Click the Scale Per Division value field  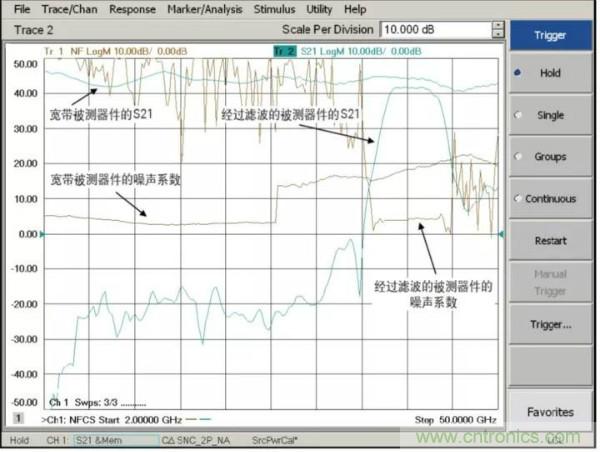431,30
